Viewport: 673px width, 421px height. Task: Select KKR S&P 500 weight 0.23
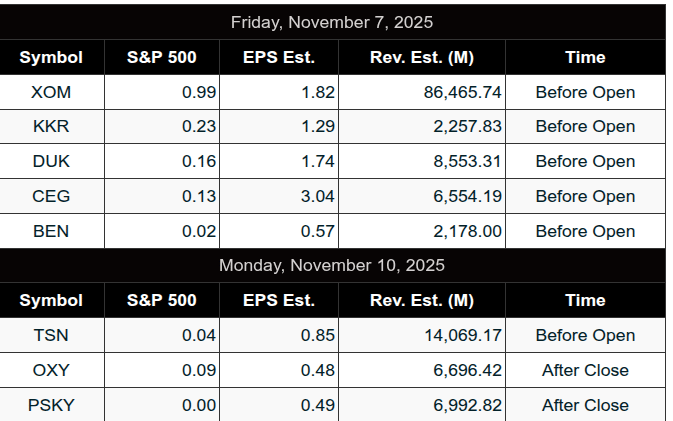pyautogui.click(x=199, y=127)
